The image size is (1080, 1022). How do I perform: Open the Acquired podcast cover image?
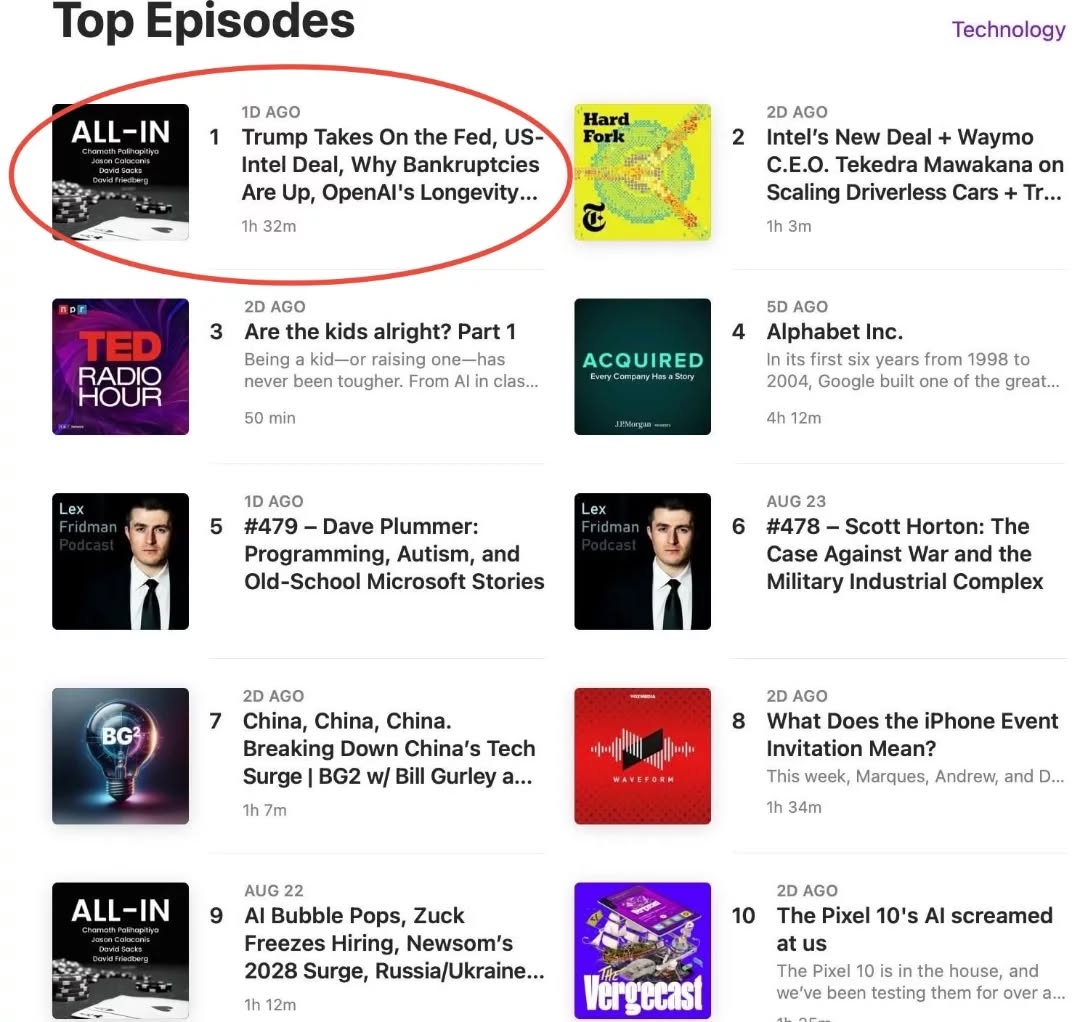click(643, 366)
